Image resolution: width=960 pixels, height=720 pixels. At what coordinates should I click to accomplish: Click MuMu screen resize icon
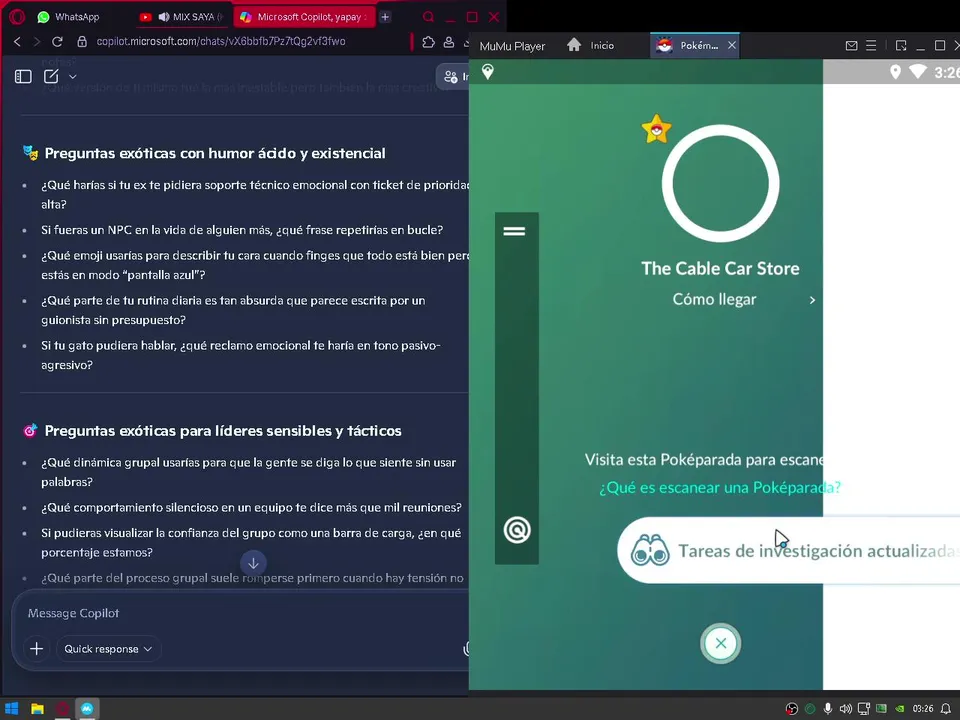point(901,45)
